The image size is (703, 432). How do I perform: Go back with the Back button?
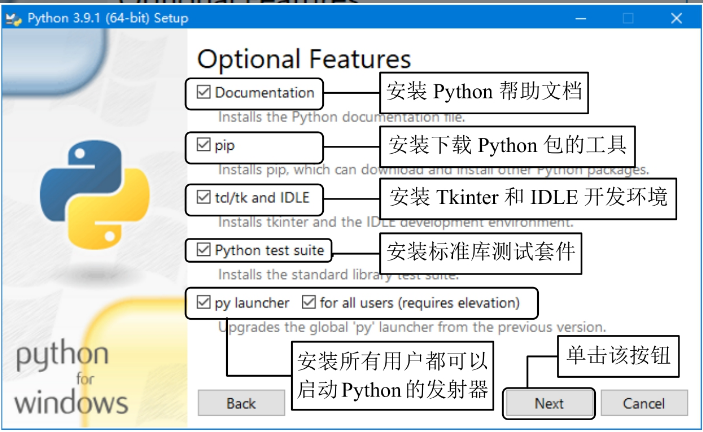tap(241, 403)
